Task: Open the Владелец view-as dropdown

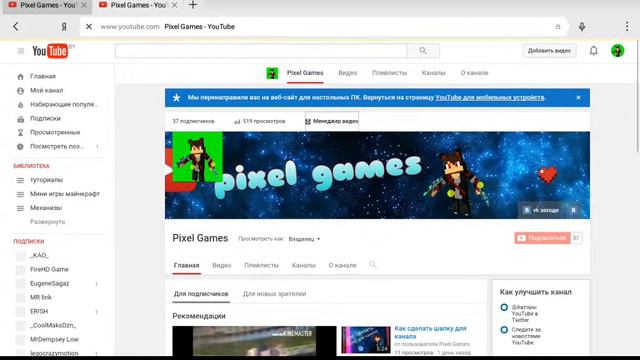Action: coord(304,239)
